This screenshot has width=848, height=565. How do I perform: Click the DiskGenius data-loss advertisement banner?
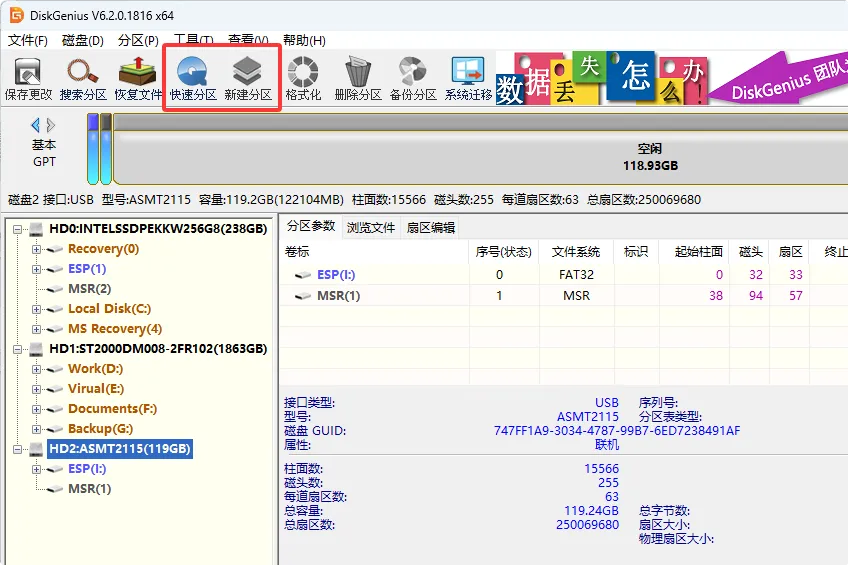pyautogui.click(x=672, y=78)
